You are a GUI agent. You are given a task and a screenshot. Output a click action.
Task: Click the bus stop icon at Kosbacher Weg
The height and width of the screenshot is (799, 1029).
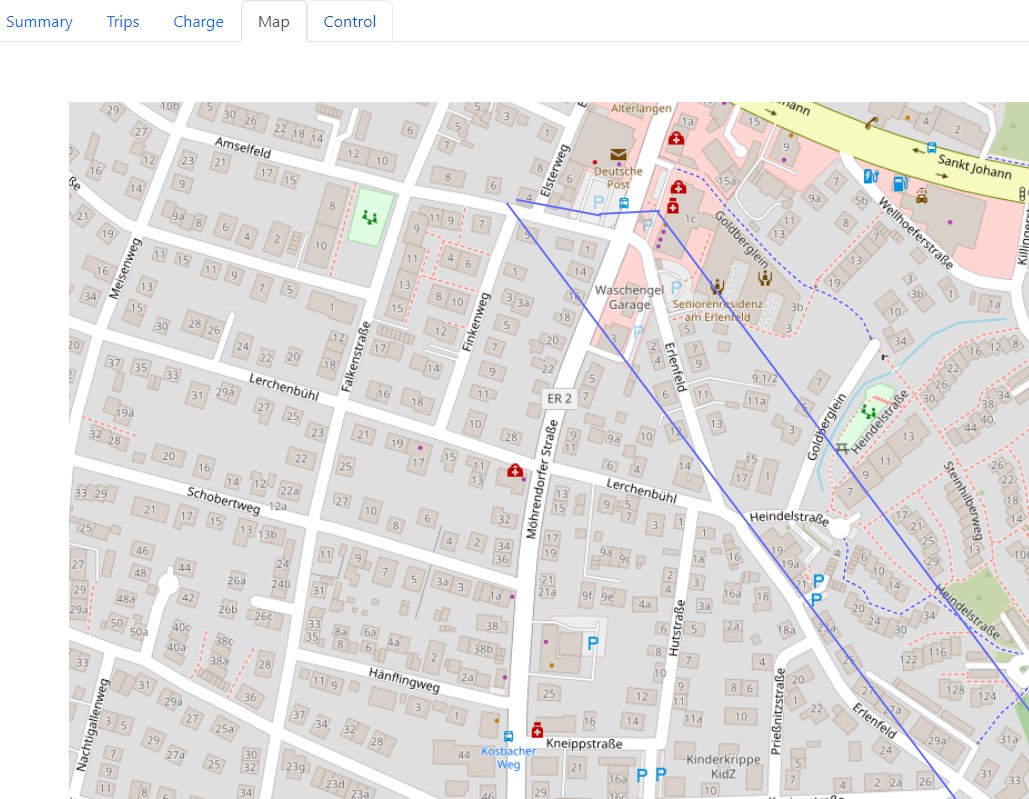[x=511, y=736]
